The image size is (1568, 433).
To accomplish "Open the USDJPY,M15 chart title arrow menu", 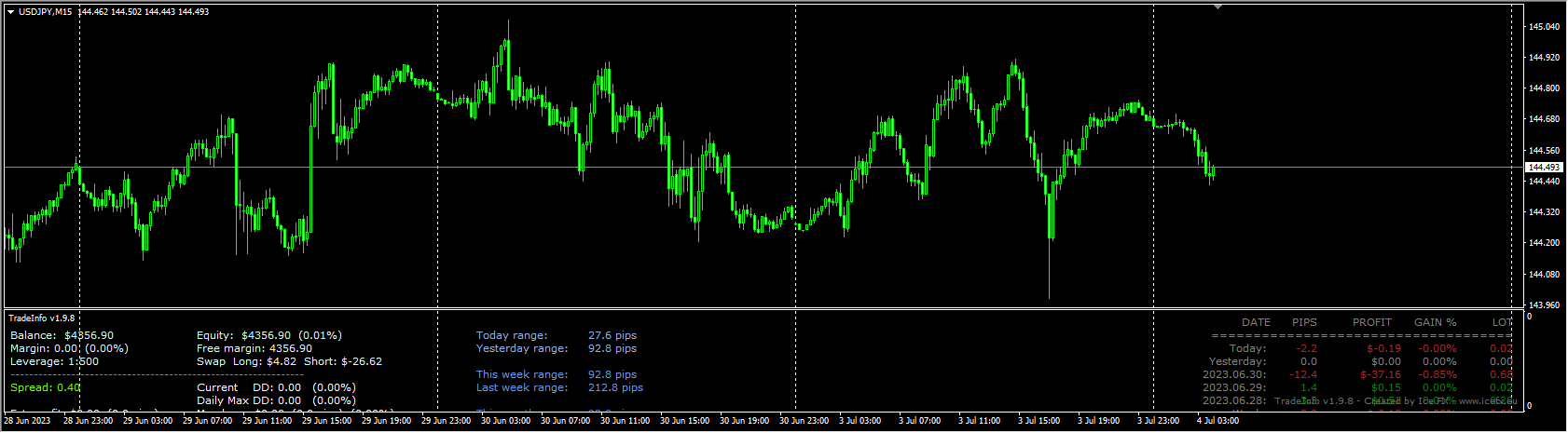I will tap(10, 12).
